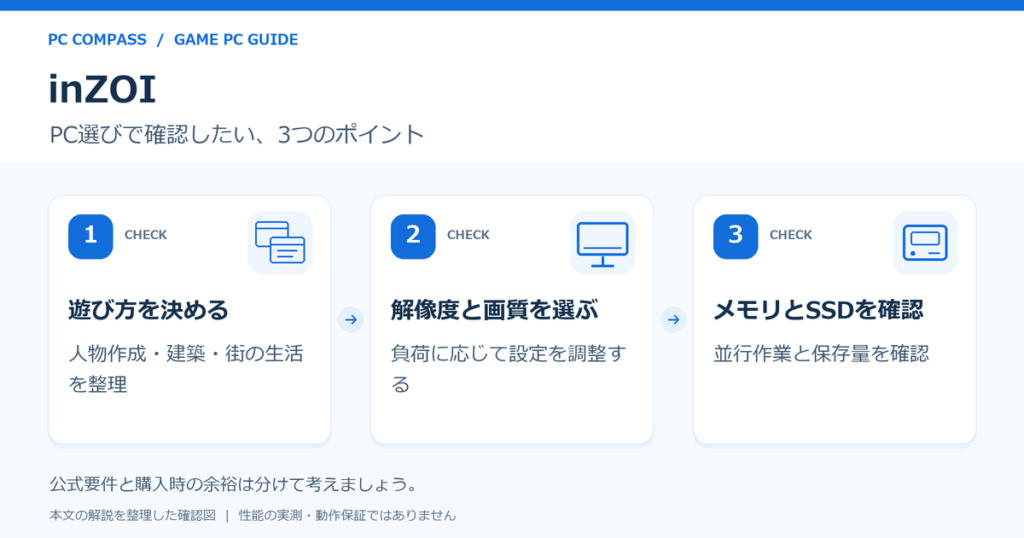
Task: Open the PC COMPASS breadcrumb link
Action: (97, 40)
